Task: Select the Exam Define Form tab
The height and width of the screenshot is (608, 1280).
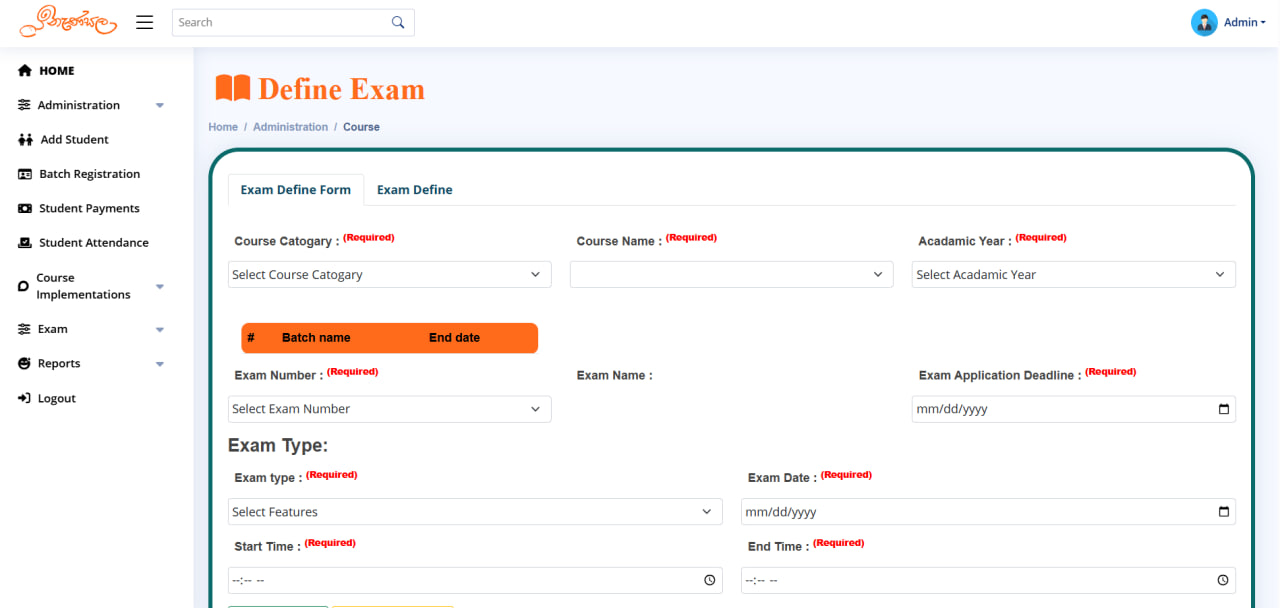Action: coord(295,190)
